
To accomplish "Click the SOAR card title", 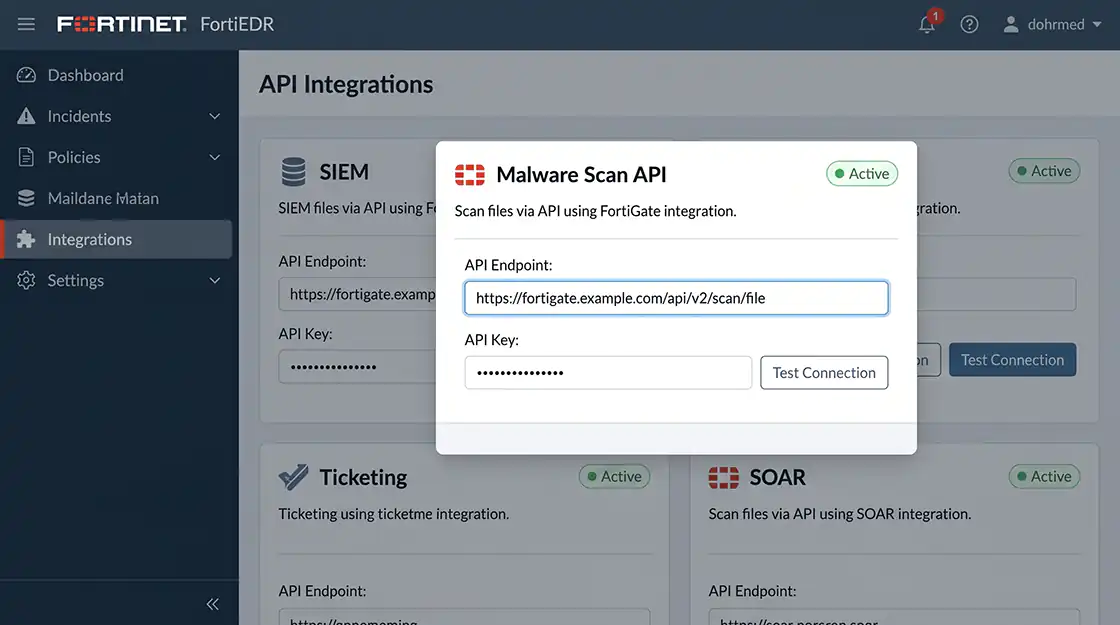I will (x=777, y=477).
